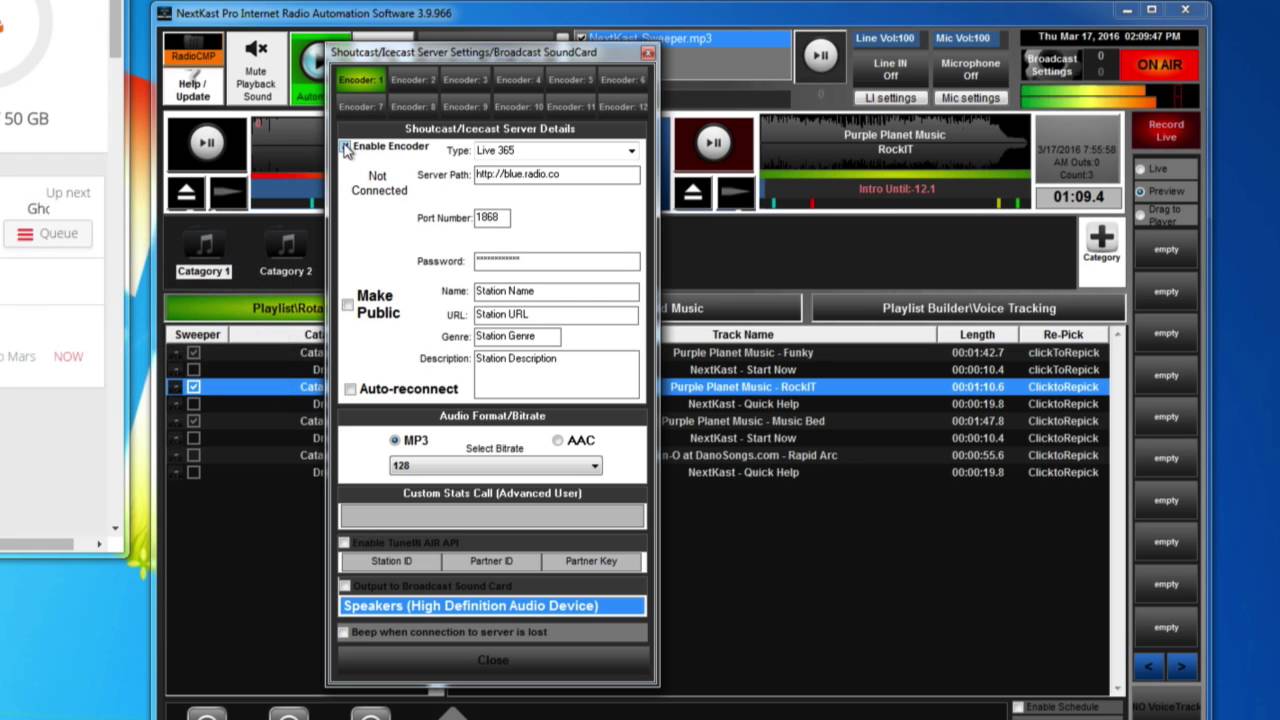This screenshot has width=1280, height=720.
Task: Click the Port Number field
Action: 492,217
